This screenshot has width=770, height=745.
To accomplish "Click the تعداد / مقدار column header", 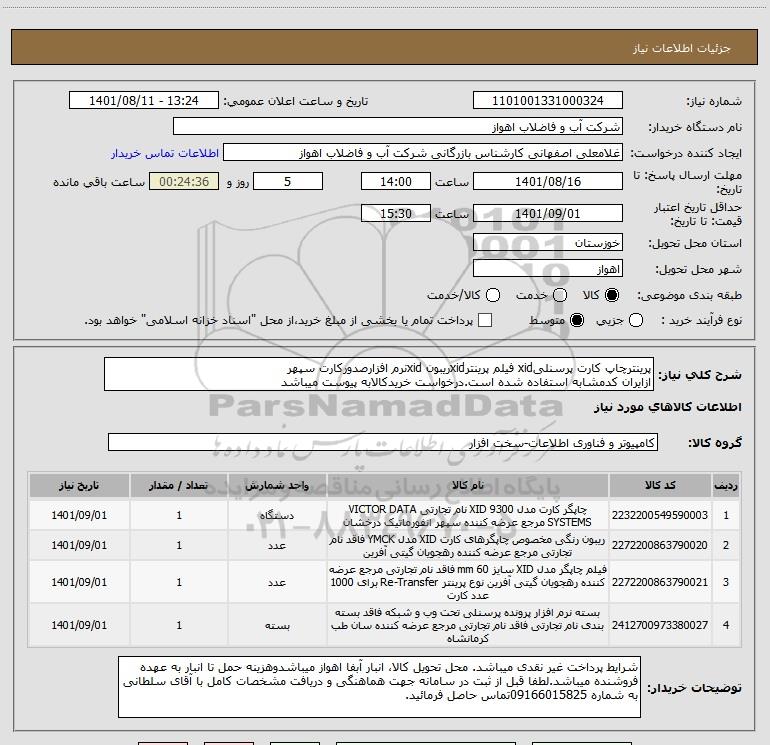I will tap(179, 485).
